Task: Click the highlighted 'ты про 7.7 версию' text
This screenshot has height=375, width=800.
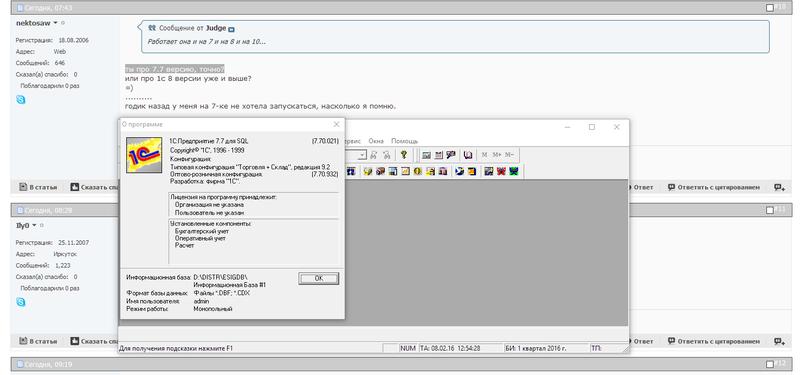Action: point(174,69)
